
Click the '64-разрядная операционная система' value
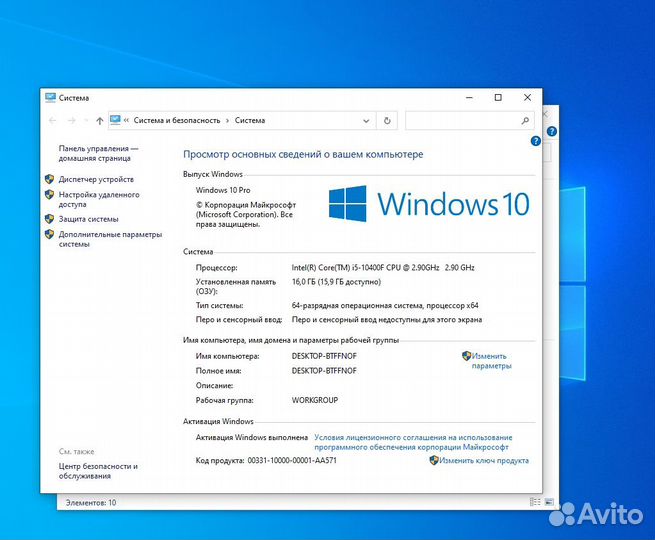pyautogui.click(x=385, y=306)
